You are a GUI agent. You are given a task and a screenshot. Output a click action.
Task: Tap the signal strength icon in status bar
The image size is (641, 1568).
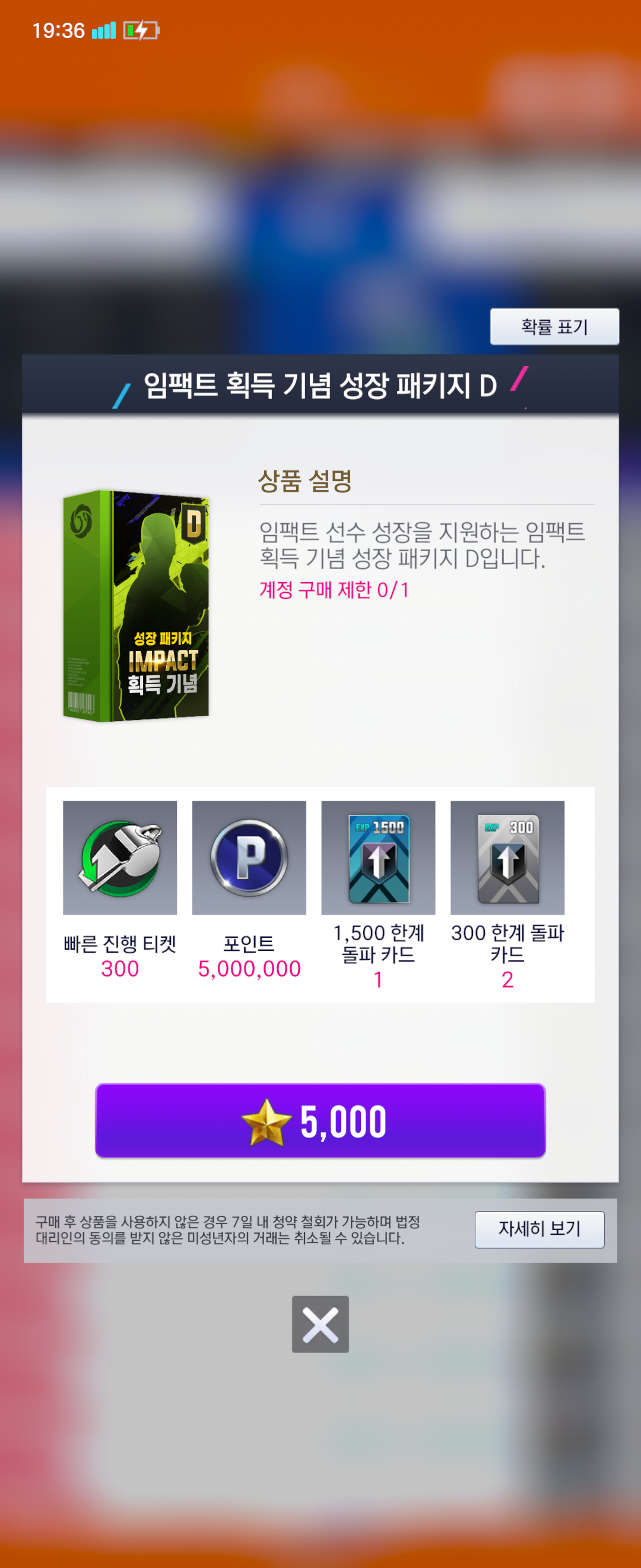(103, 30)
